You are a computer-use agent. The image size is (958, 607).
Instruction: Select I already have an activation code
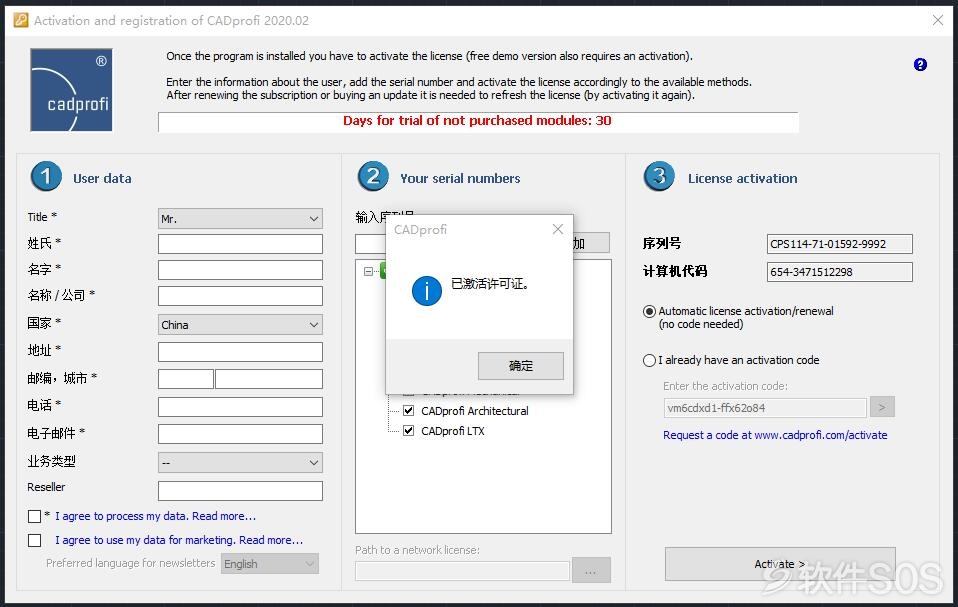649,360
